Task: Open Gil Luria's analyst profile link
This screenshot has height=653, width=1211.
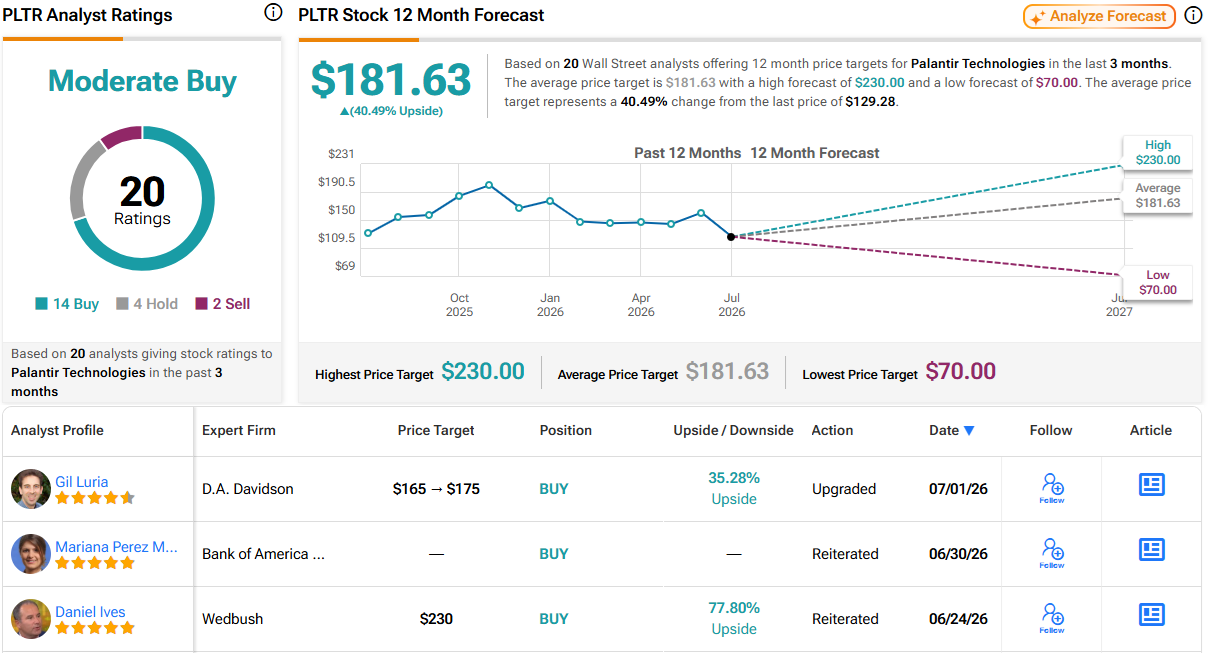Action: pos(82,481)
